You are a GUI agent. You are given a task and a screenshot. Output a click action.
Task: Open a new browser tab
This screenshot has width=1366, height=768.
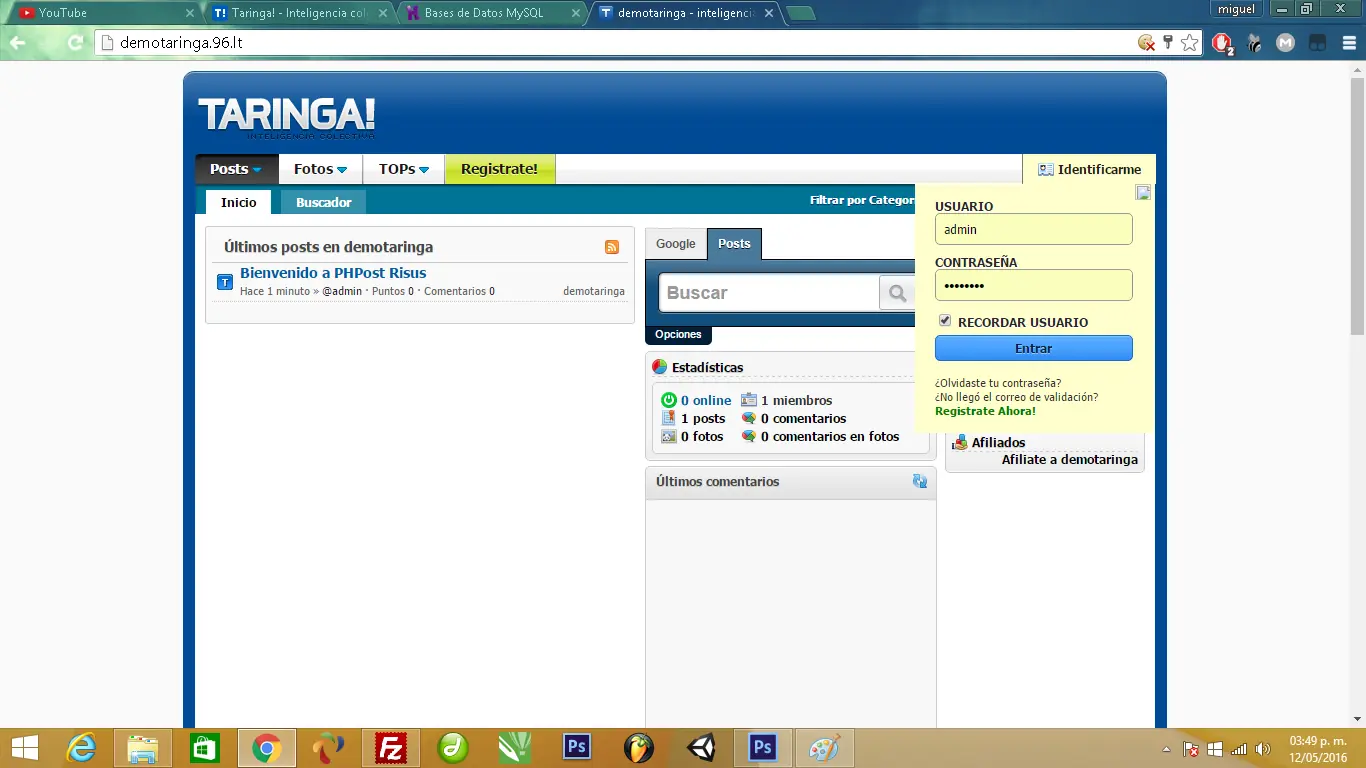tap(800, 13)
